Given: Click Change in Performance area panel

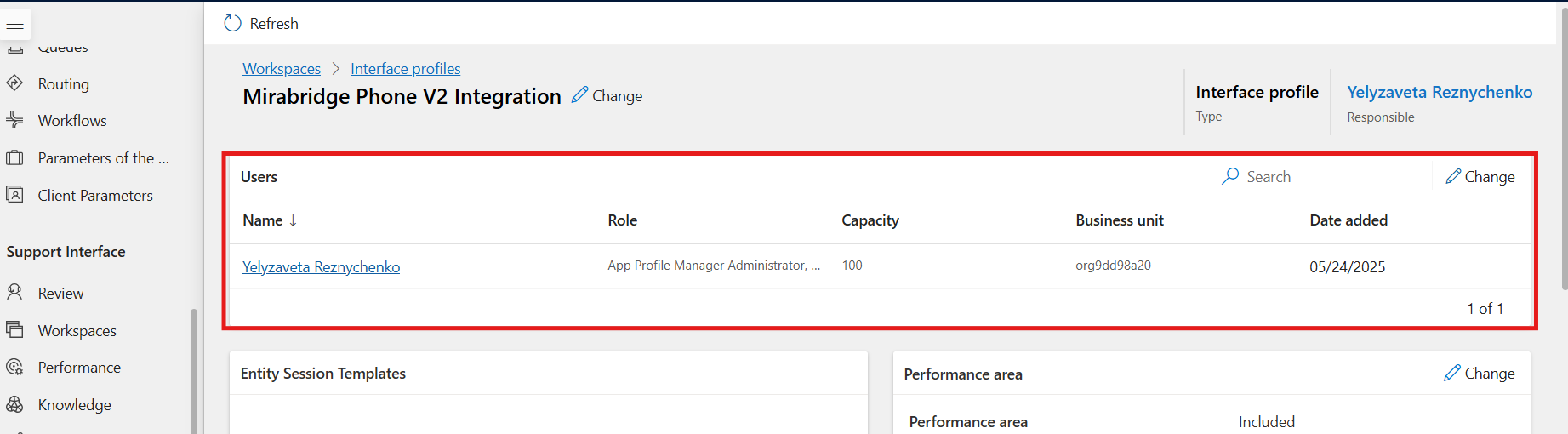Looking at the screenshot, I should pos(1480,373).
